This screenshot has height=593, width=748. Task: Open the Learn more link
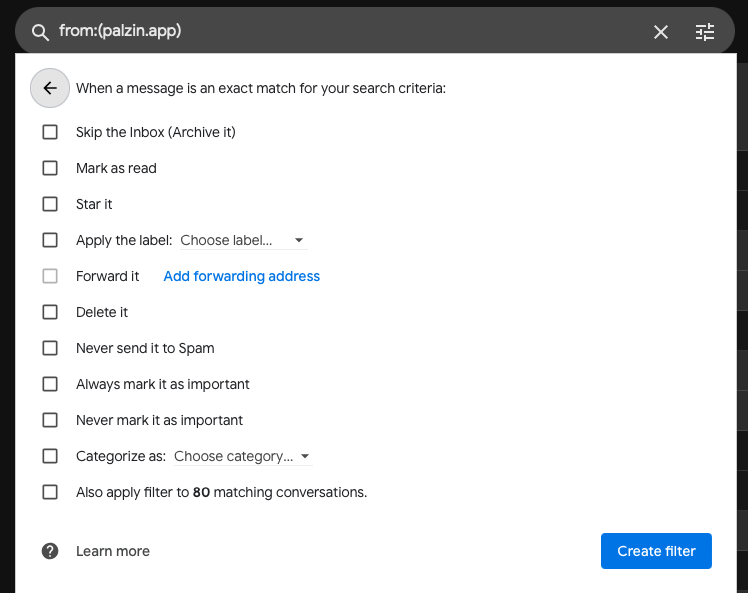(x=113, y=551)
